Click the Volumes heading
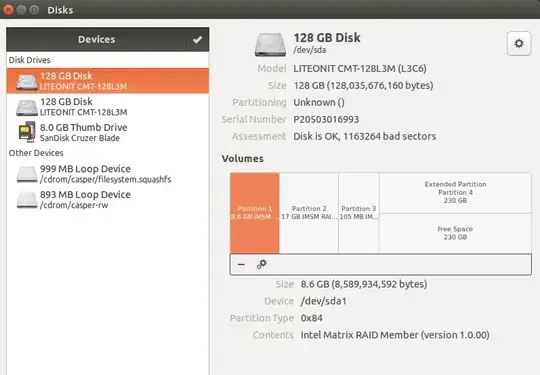 [243, 159]
